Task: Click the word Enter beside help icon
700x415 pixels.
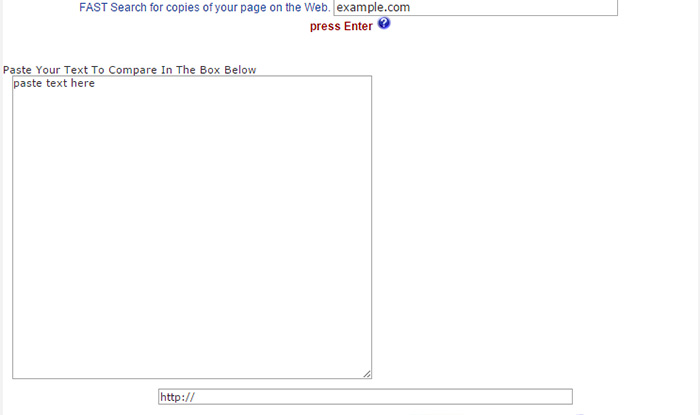Action: (x=358, y=26)
